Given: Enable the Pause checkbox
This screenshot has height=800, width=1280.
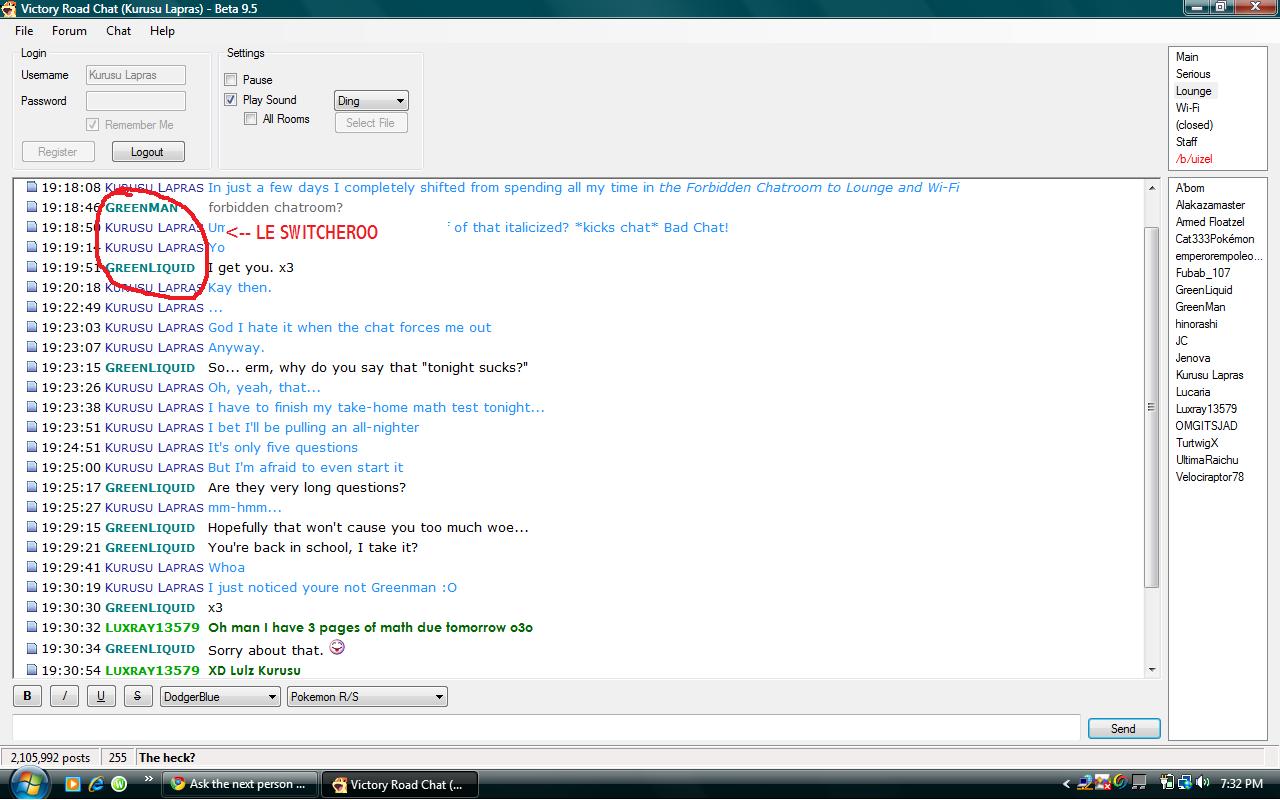Looking at the screenshot, I should point(231,80).
